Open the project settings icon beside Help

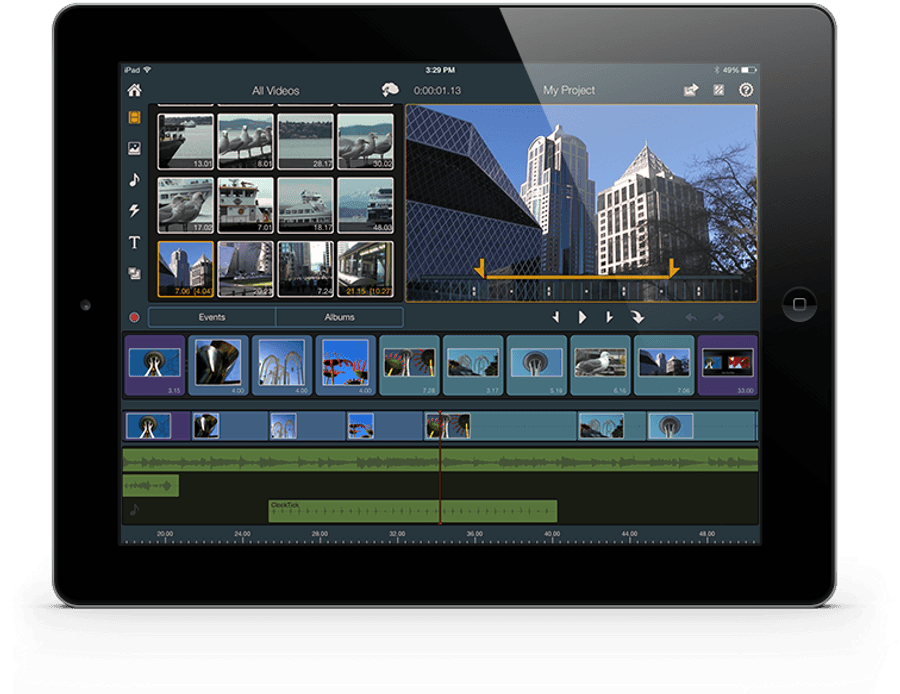point(718,90)
